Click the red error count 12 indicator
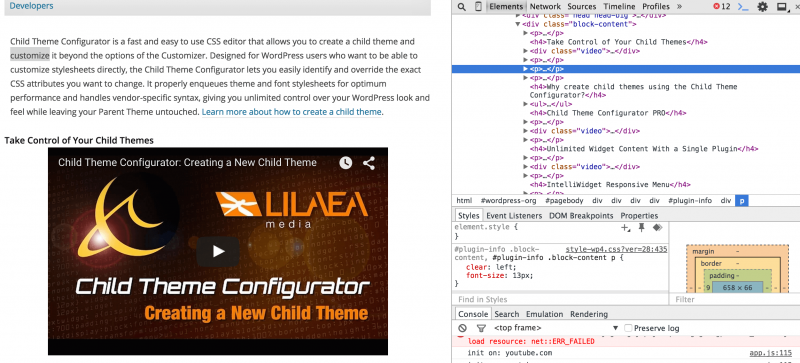The image size is (800, 363). pos(721,7)
